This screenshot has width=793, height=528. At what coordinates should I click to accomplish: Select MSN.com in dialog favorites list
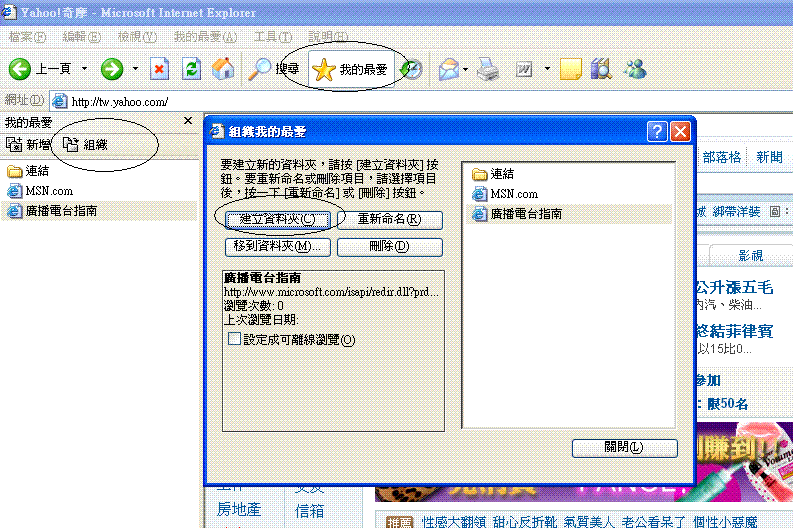[514, 194]
